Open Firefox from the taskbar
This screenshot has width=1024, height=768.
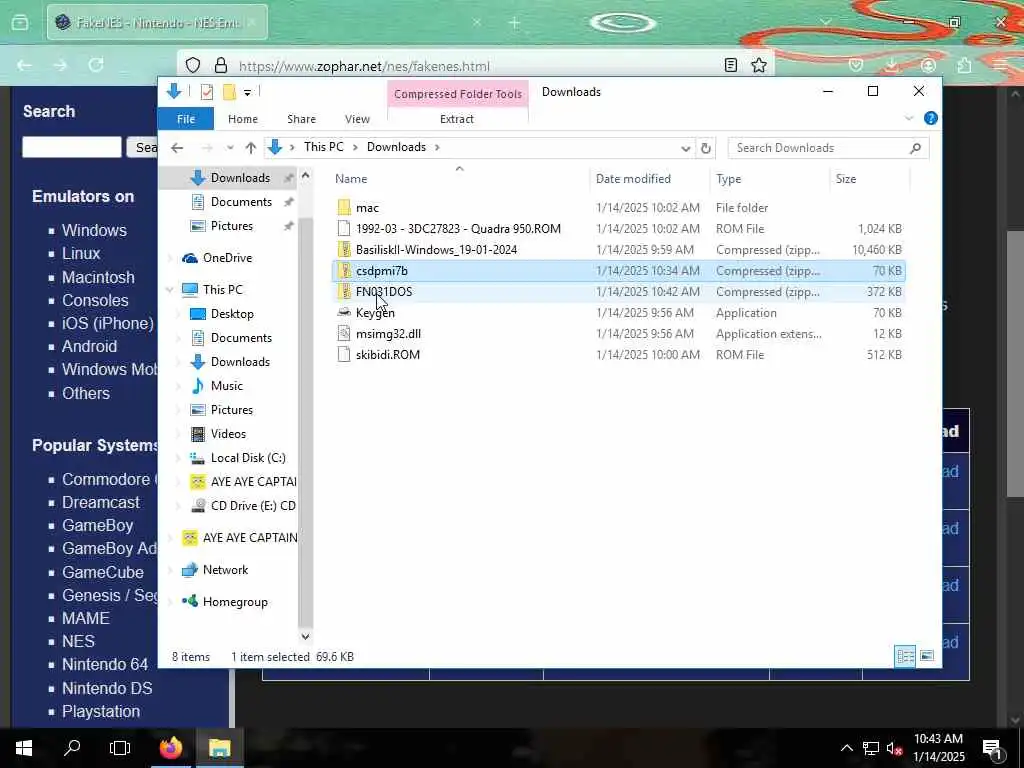171,748
